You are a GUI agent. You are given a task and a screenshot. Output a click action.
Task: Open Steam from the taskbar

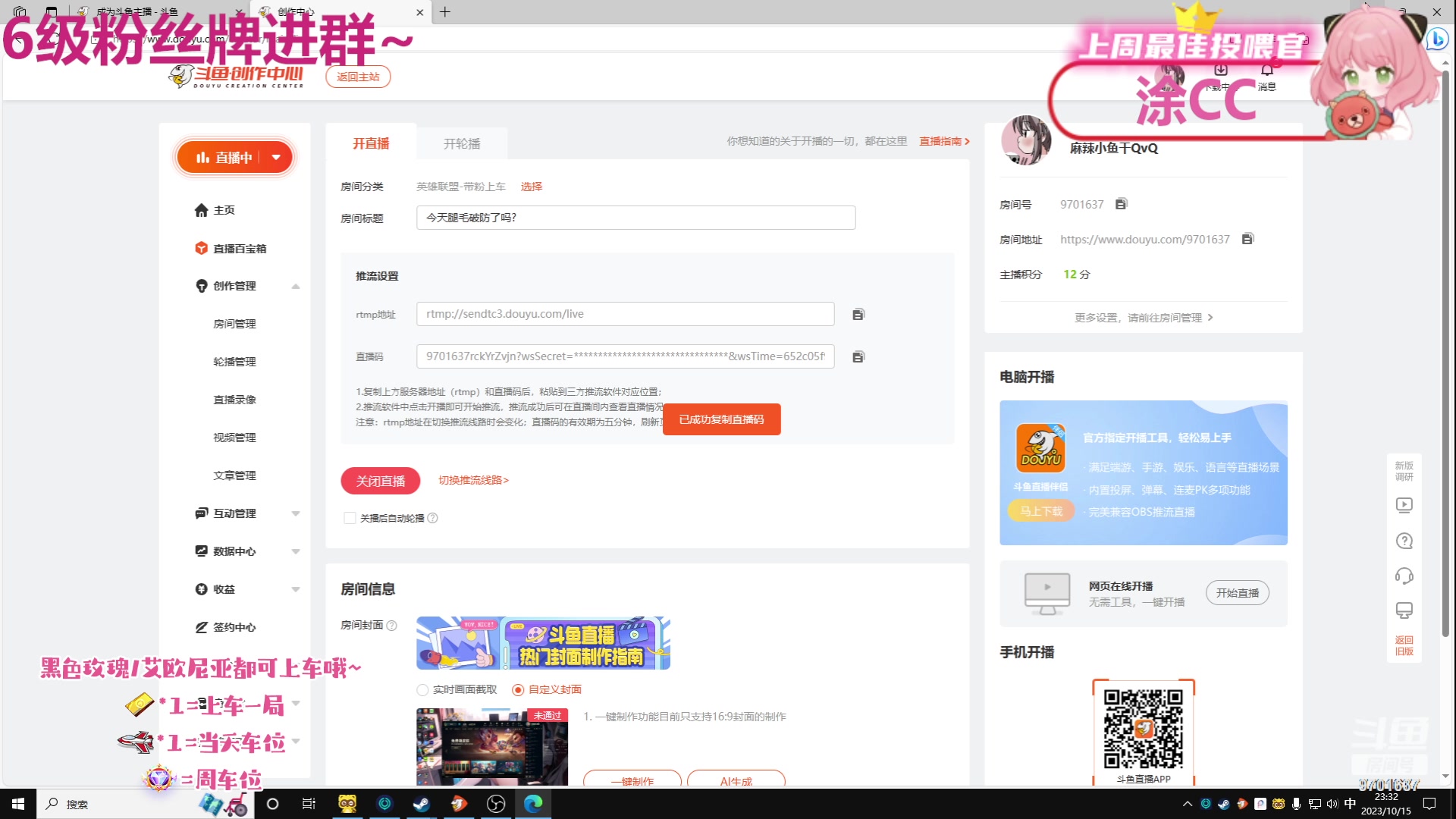pyautogui.click(x=422, y=804)
